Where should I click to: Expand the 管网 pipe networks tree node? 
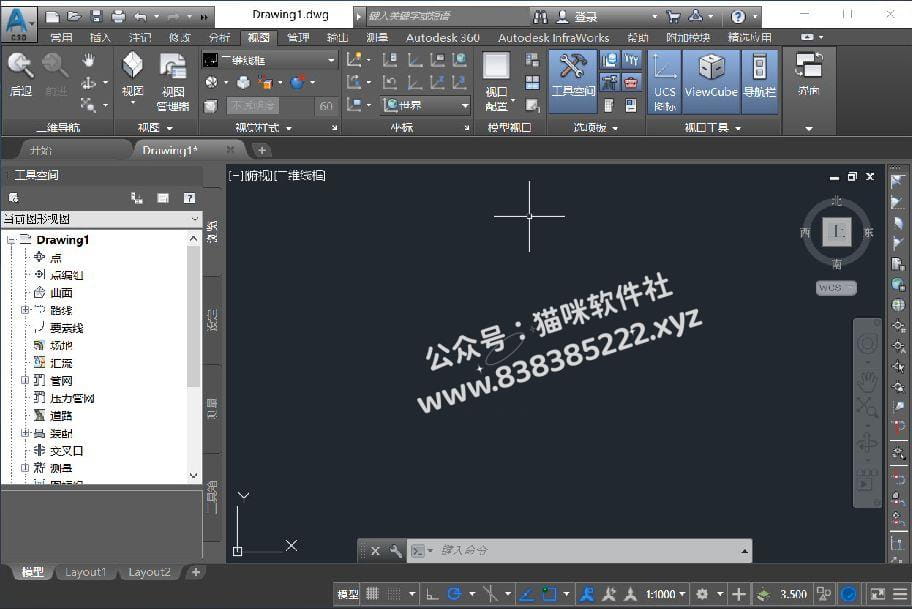24,380
